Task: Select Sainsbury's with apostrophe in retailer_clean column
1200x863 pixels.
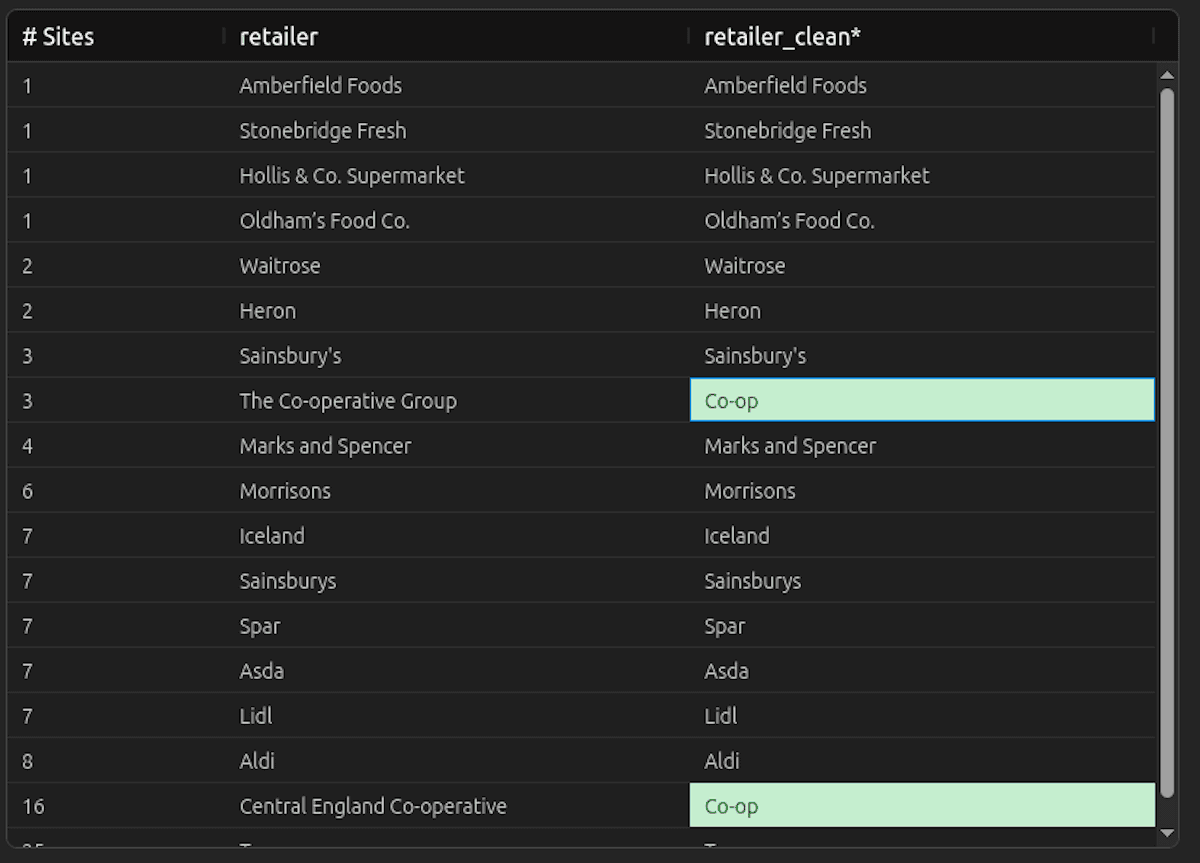Action: [755, 355]
